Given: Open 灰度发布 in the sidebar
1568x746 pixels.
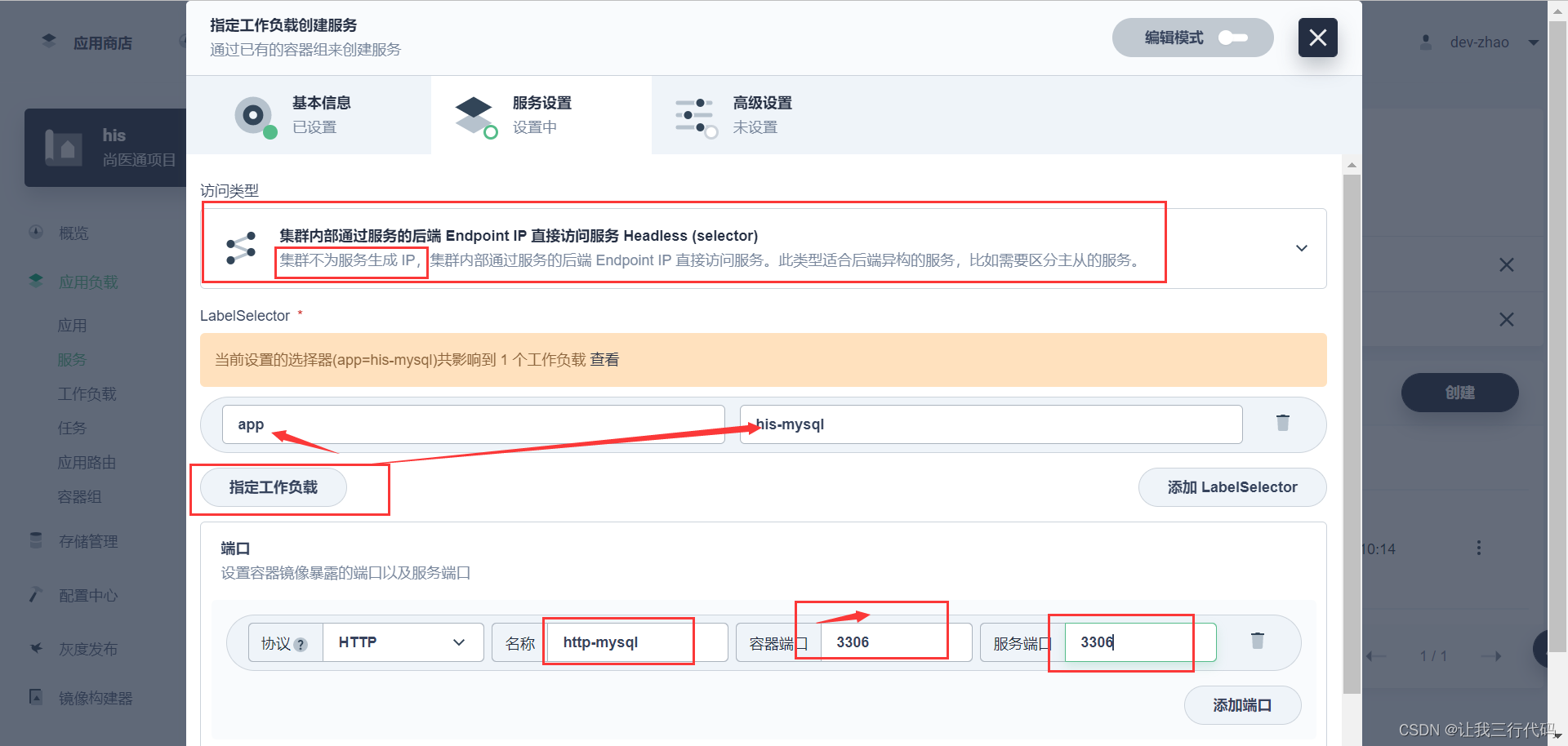Looking at the screenshot, I should pos(88,650).
